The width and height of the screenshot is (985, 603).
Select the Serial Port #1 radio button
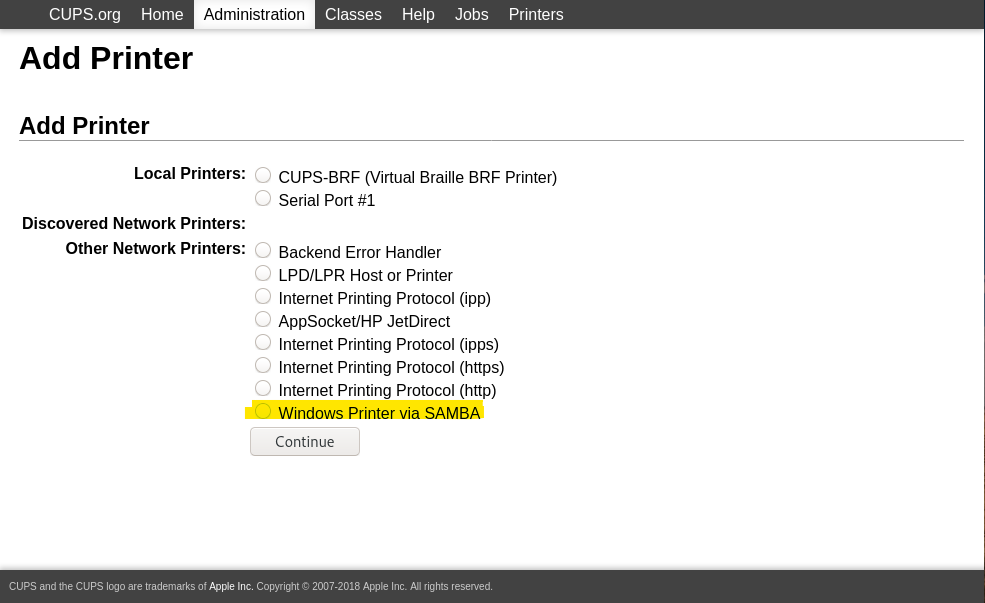pyautogui.click(x=263, y=198)
